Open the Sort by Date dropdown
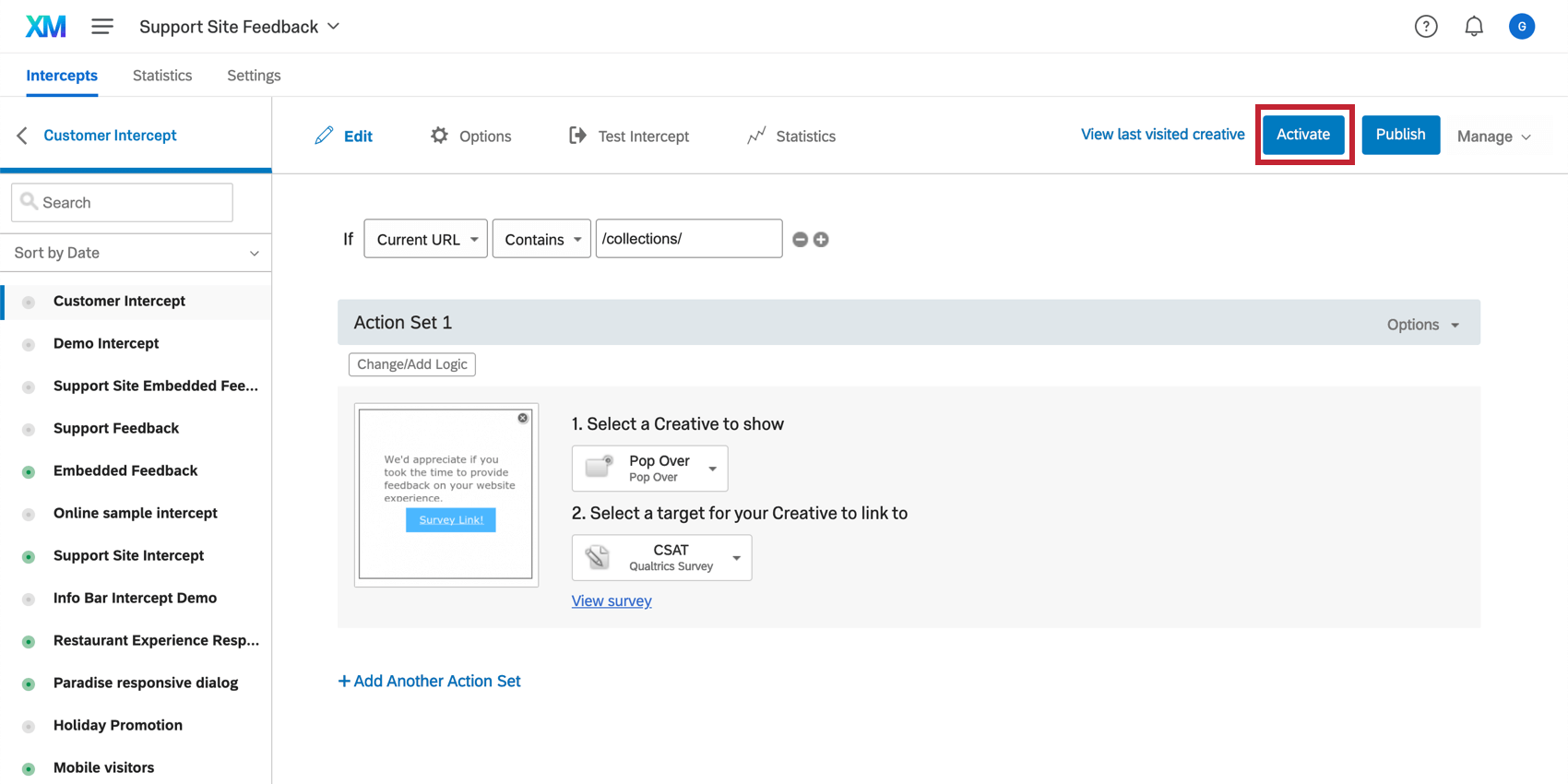Viewport: 1568px width, 784px height. [x=136, y=253]
